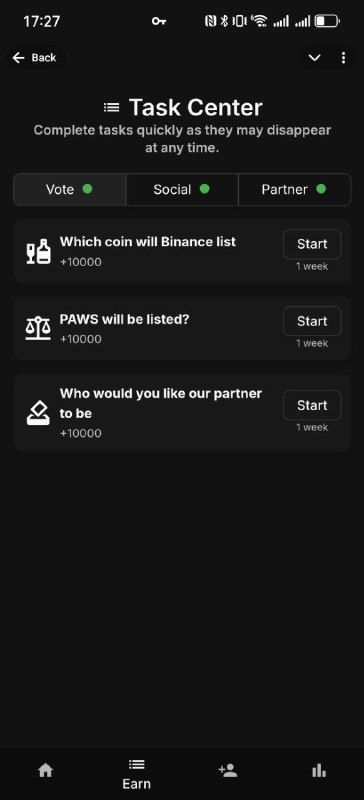Click the list icon beside Task Center
The width and height of the screenshot is (364, 800).
tap(111, 108)
